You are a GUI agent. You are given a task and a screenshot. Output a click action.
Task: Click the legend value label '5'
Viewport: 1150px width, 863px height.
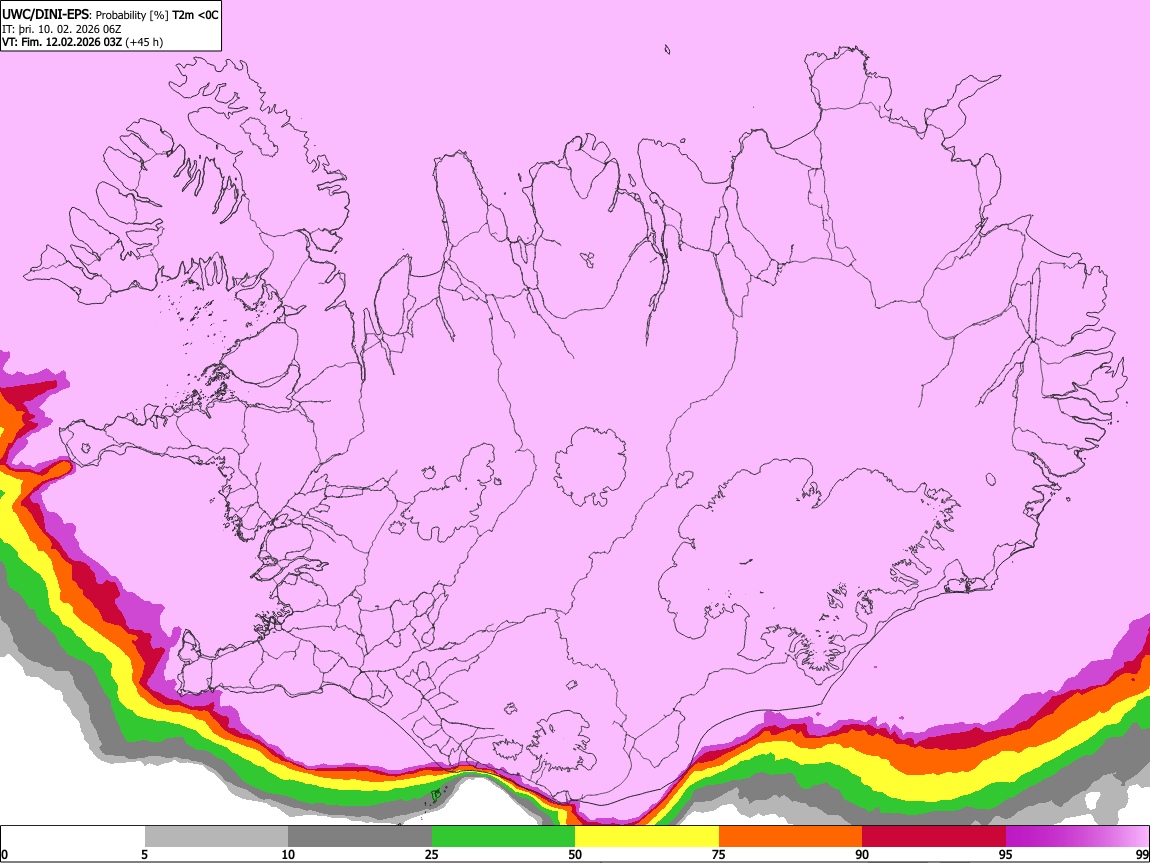[144, 855]
